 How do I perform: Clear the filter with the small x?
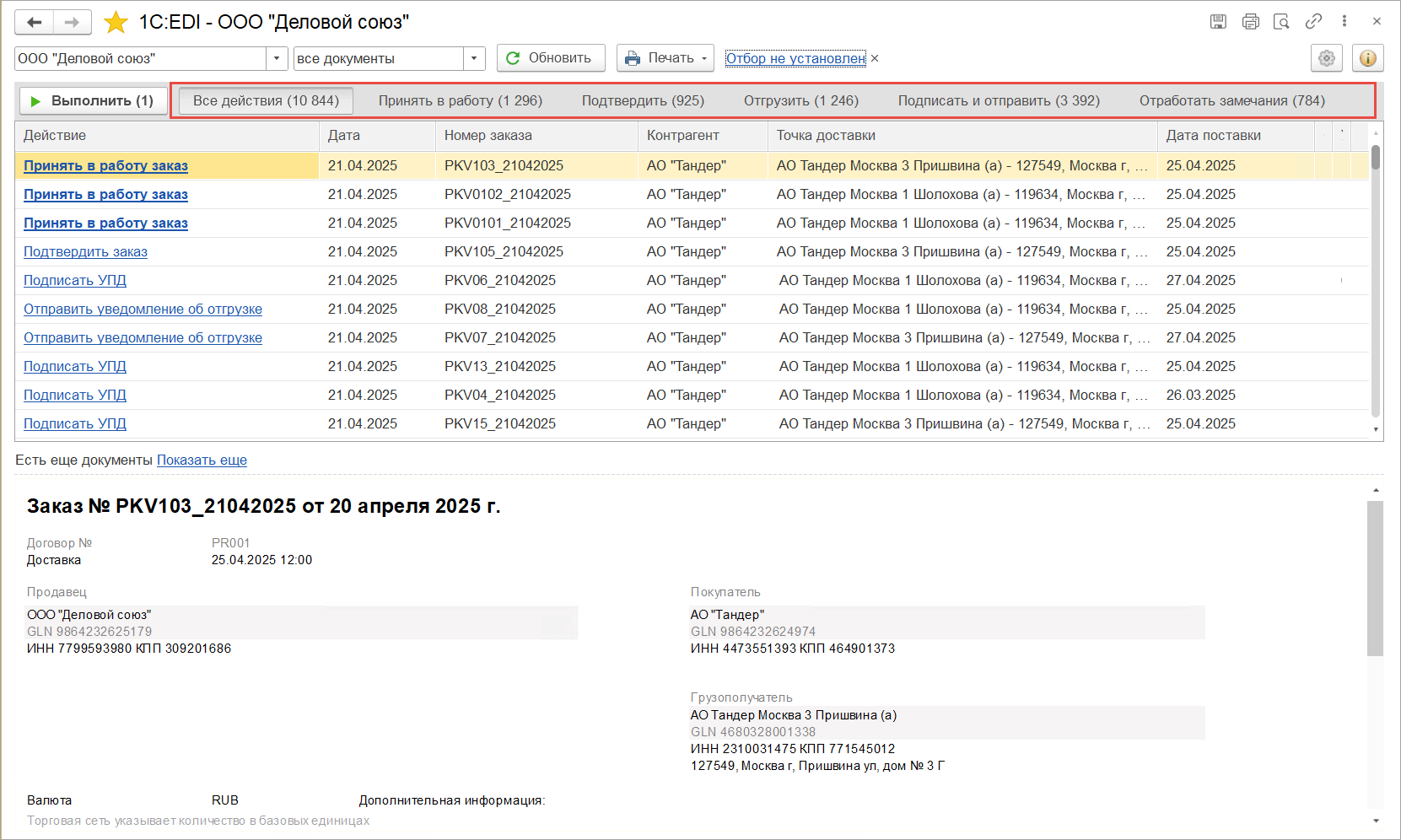875,58
